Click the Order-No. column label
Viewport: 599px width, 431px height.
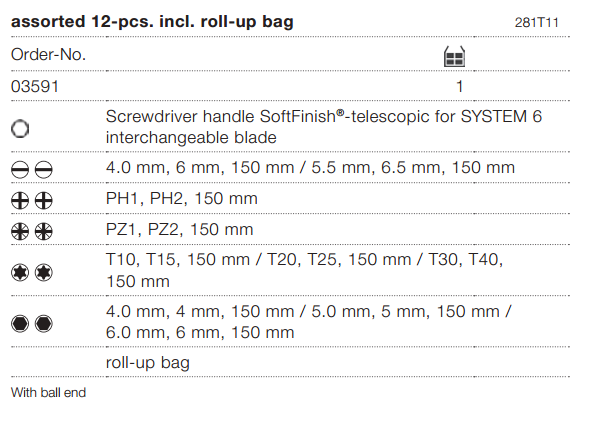click(x=49, y=55)
